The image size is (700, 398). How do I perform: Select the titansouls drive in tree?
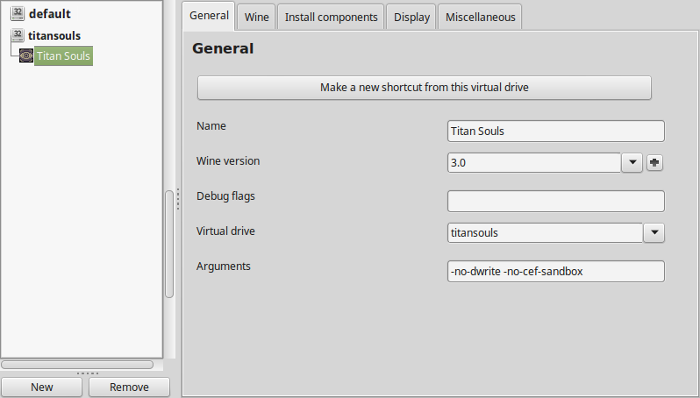coord(54,35)
